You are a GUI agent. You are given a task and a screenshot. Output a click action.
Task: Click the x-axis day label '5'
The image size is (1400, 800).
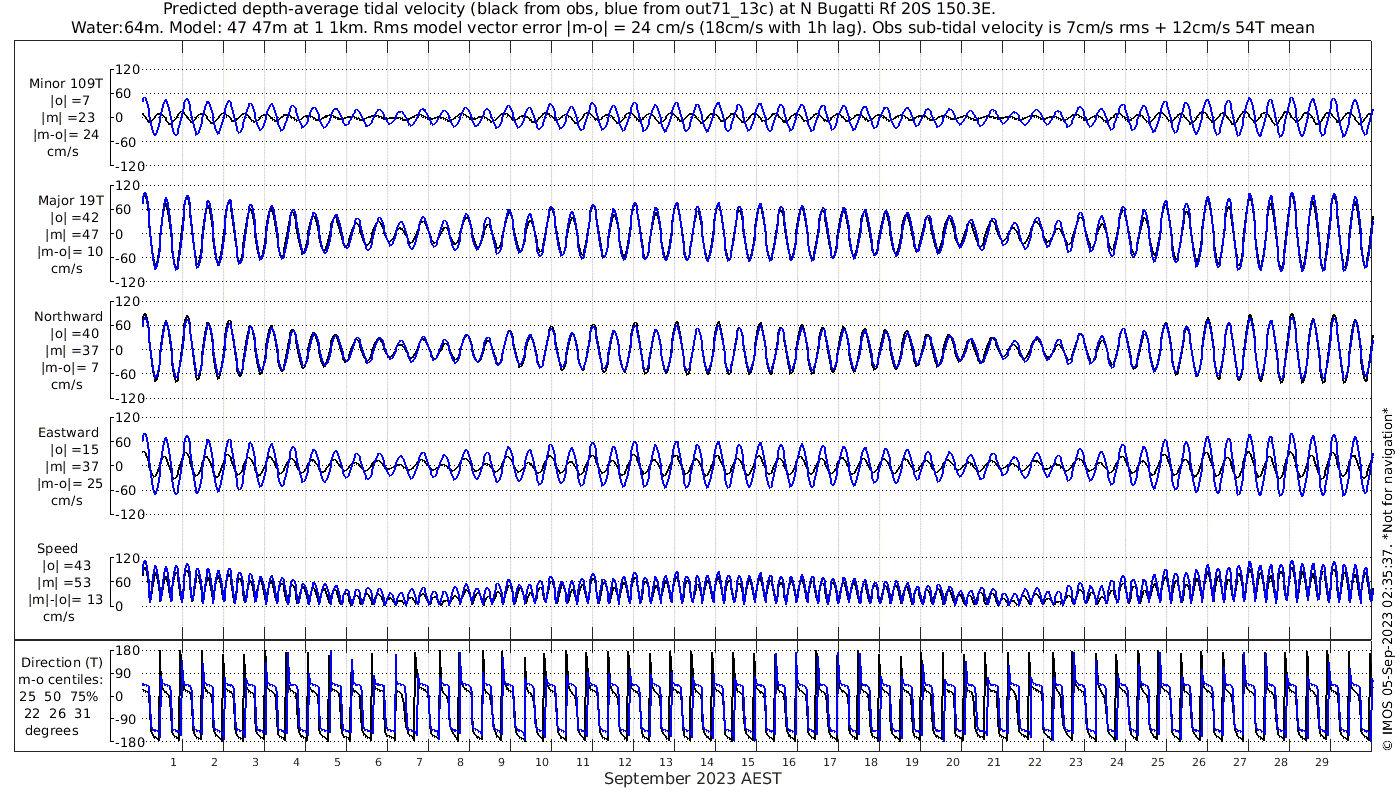(337, 762)
